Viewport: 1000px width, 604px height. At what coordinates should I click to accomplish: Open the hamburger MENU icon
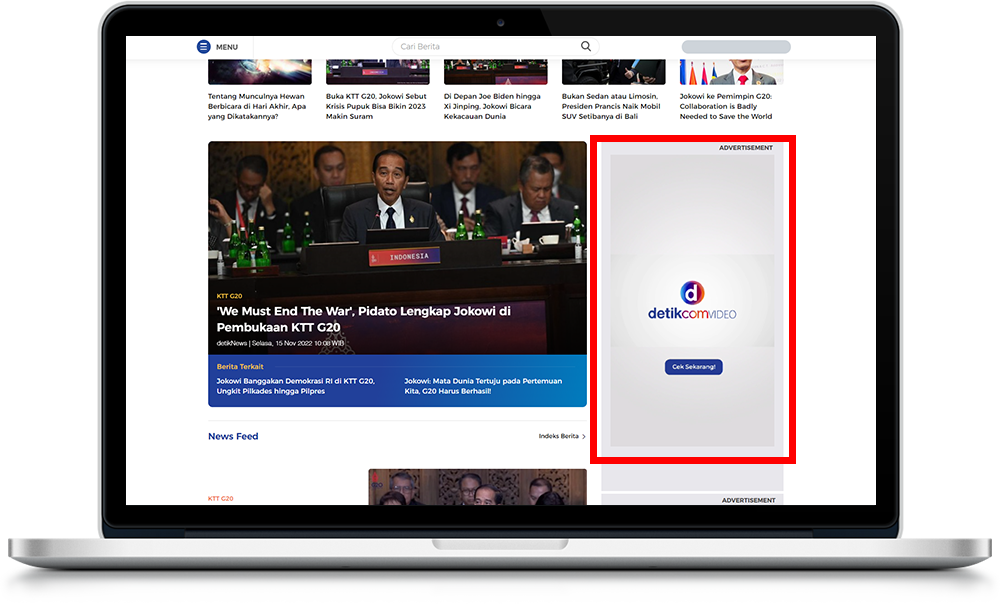(x=204, y=47)
